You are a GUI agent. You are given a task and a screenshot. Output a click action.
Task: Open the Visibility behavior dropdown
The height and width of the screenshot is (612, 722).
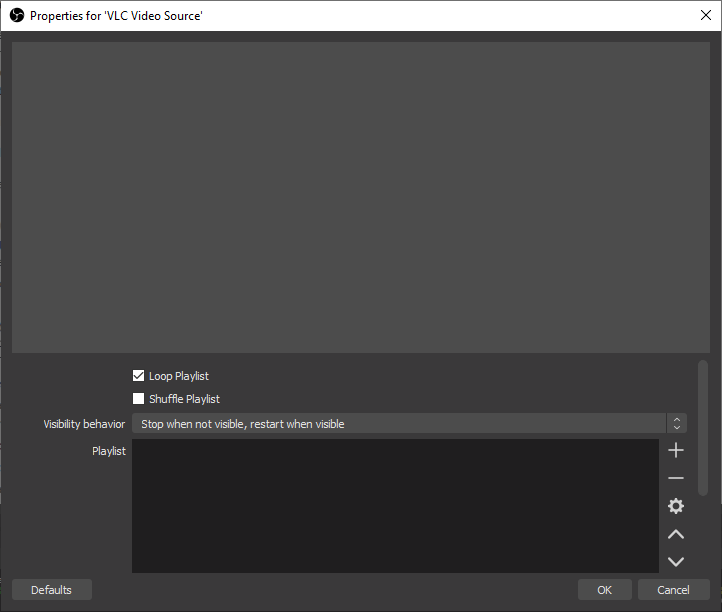(409, 424)
